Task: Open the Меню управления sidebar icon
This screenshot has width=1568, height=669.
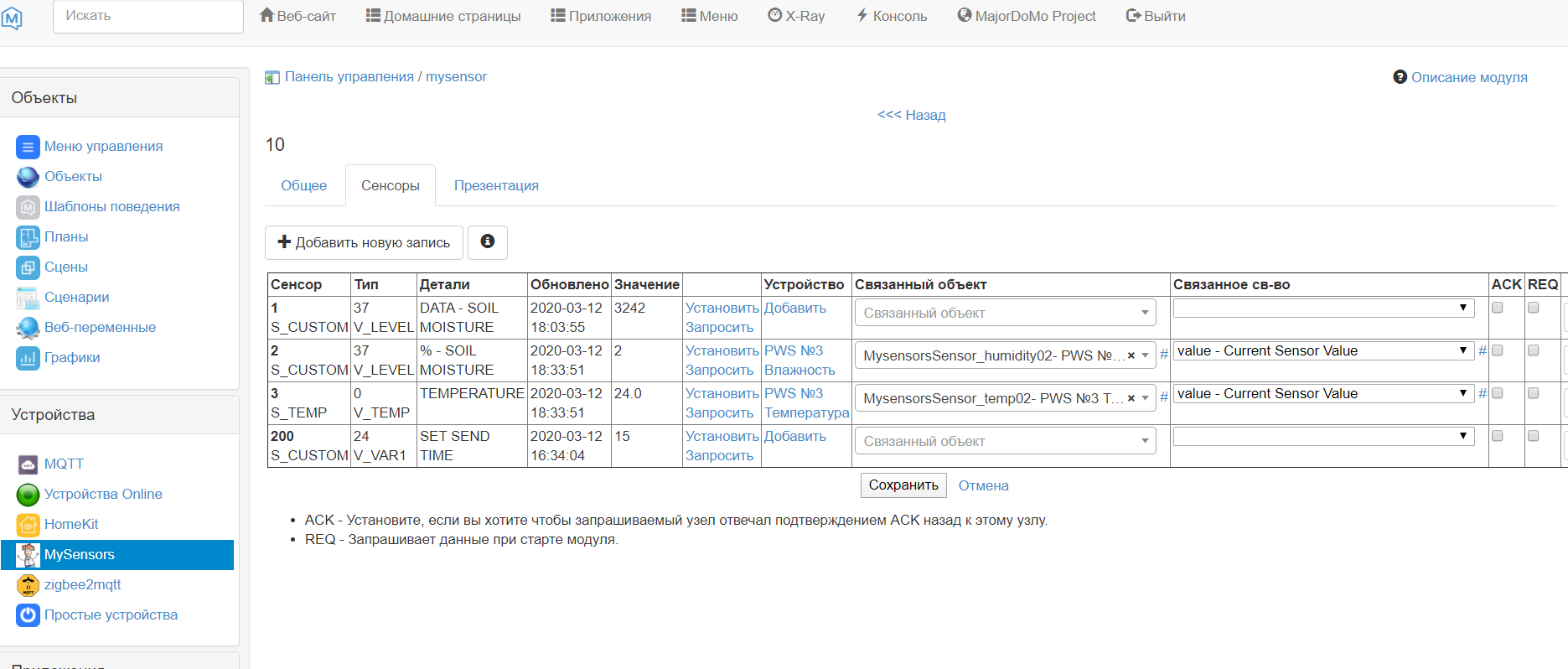Action: click(28, 147)
